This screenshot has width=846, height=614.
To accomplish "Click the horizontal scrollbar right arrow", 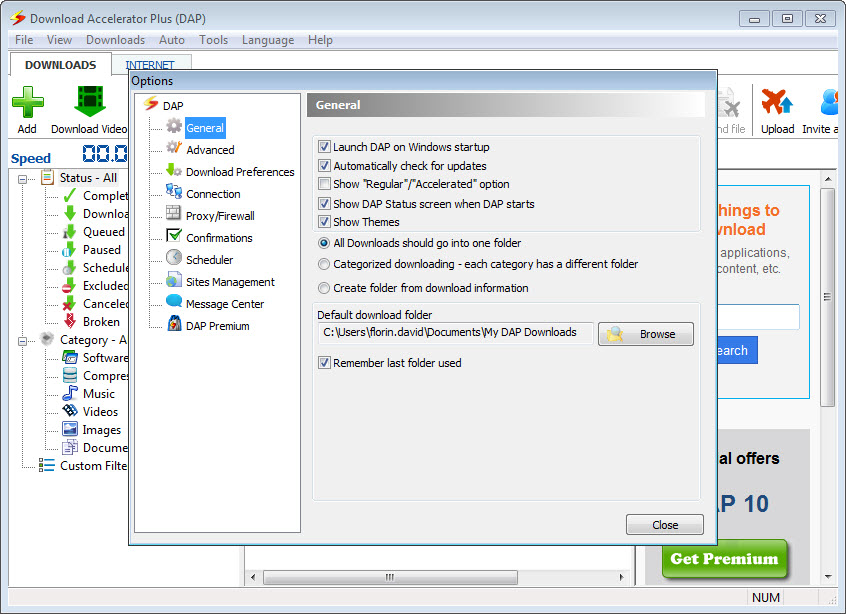I will [622, 577].
